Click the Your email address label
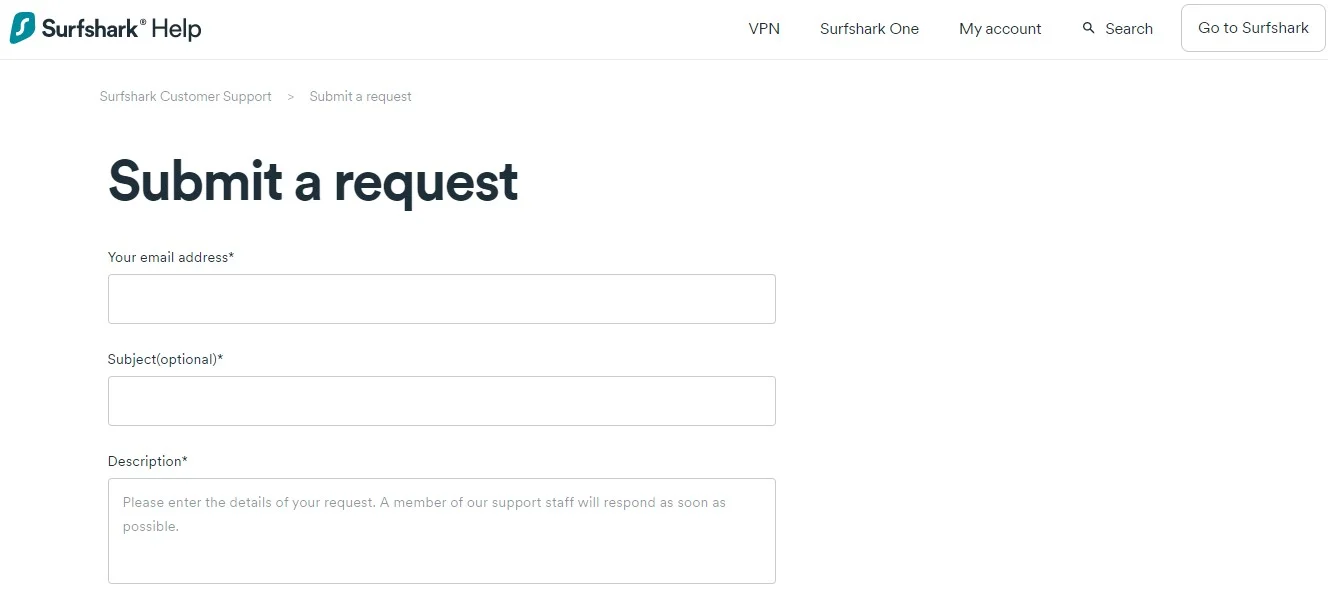 coord(171,257)
